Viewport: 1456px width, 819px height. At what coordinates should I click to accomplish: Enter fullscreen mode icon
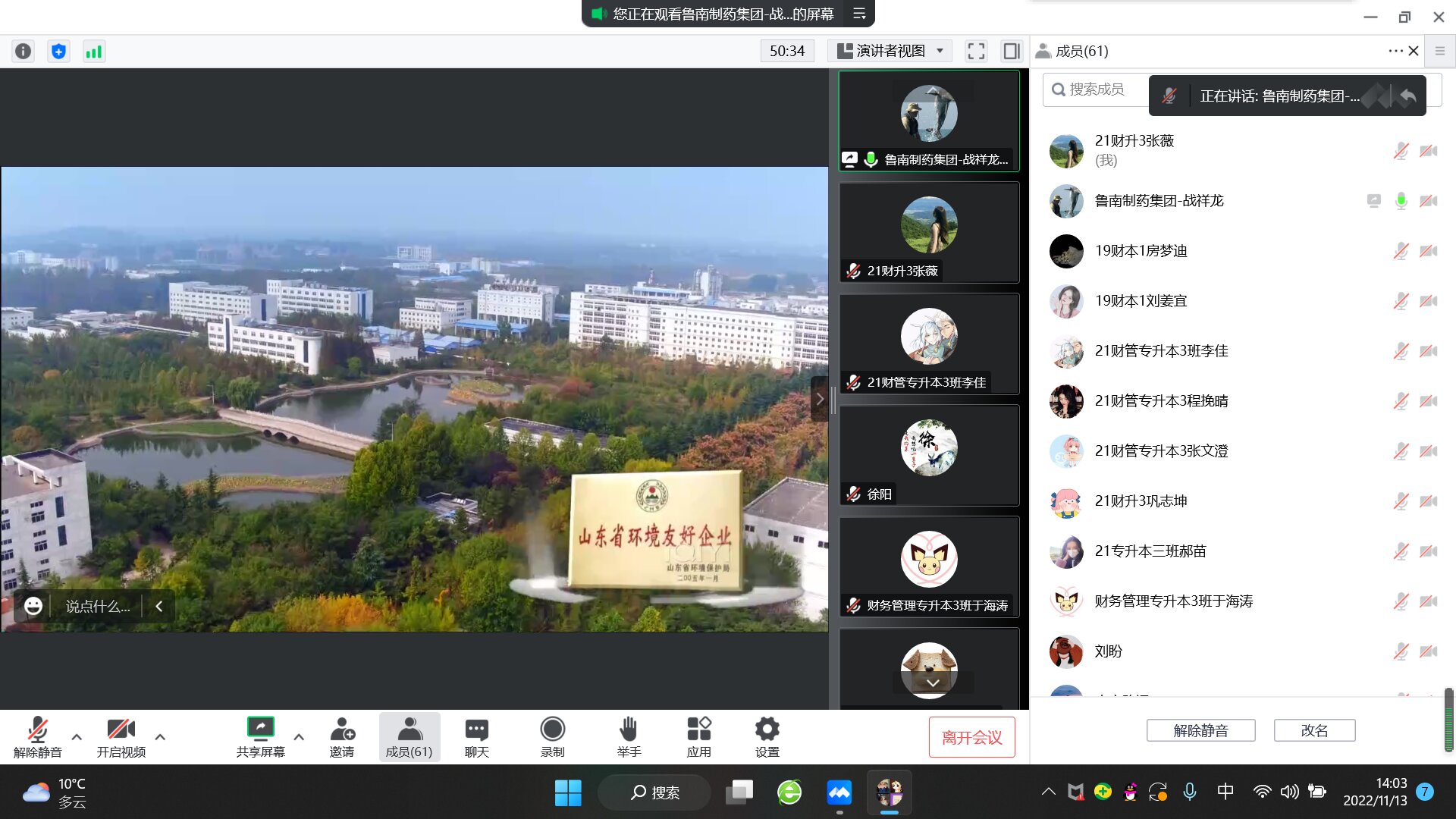(976, 51)
